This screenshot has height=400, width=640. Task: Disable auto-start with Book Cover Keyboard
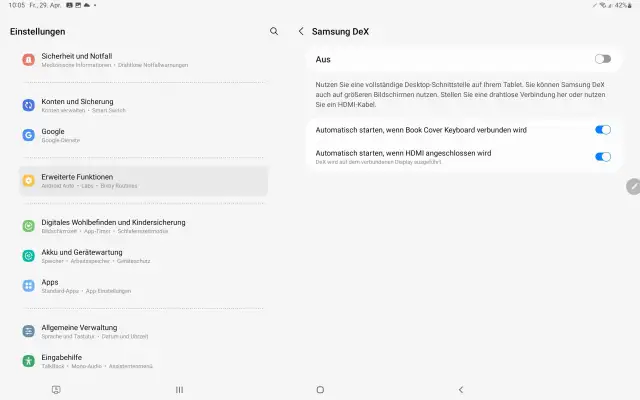(x=602, y=130)
